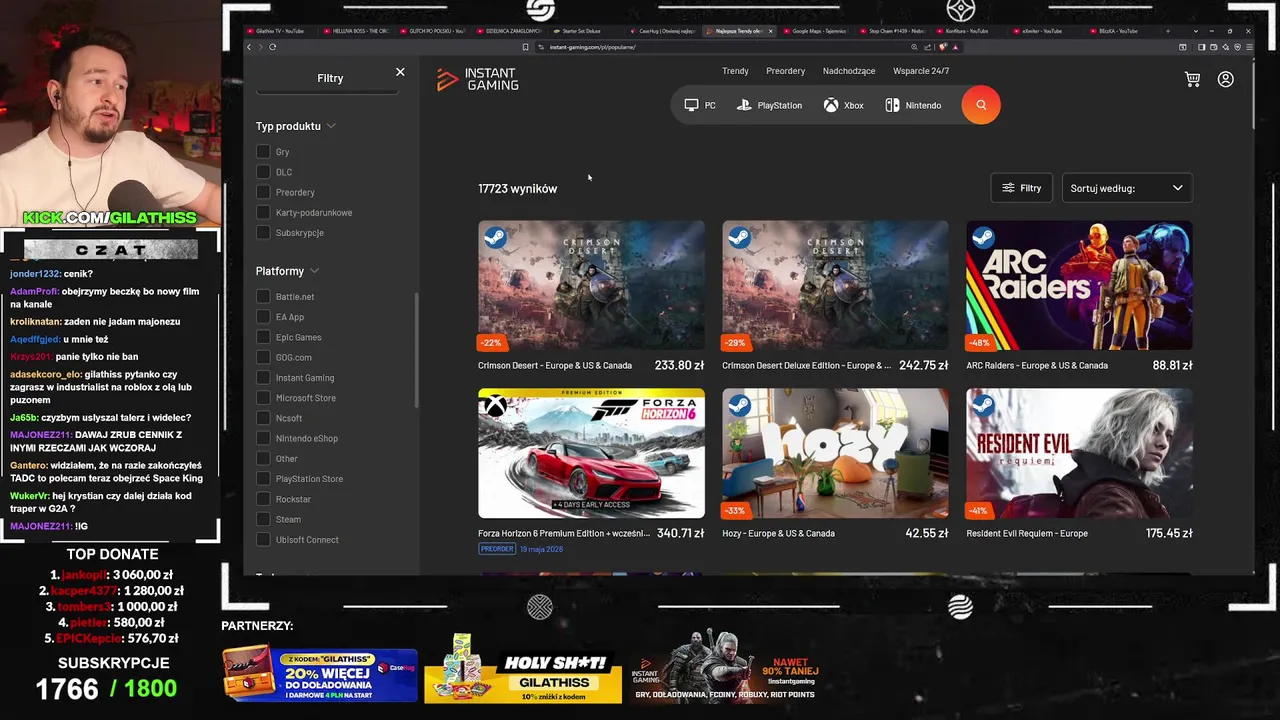Open the ARC Raiders game thumbnail
This screenshot has height=720, width=1280.
[1079, 285]
